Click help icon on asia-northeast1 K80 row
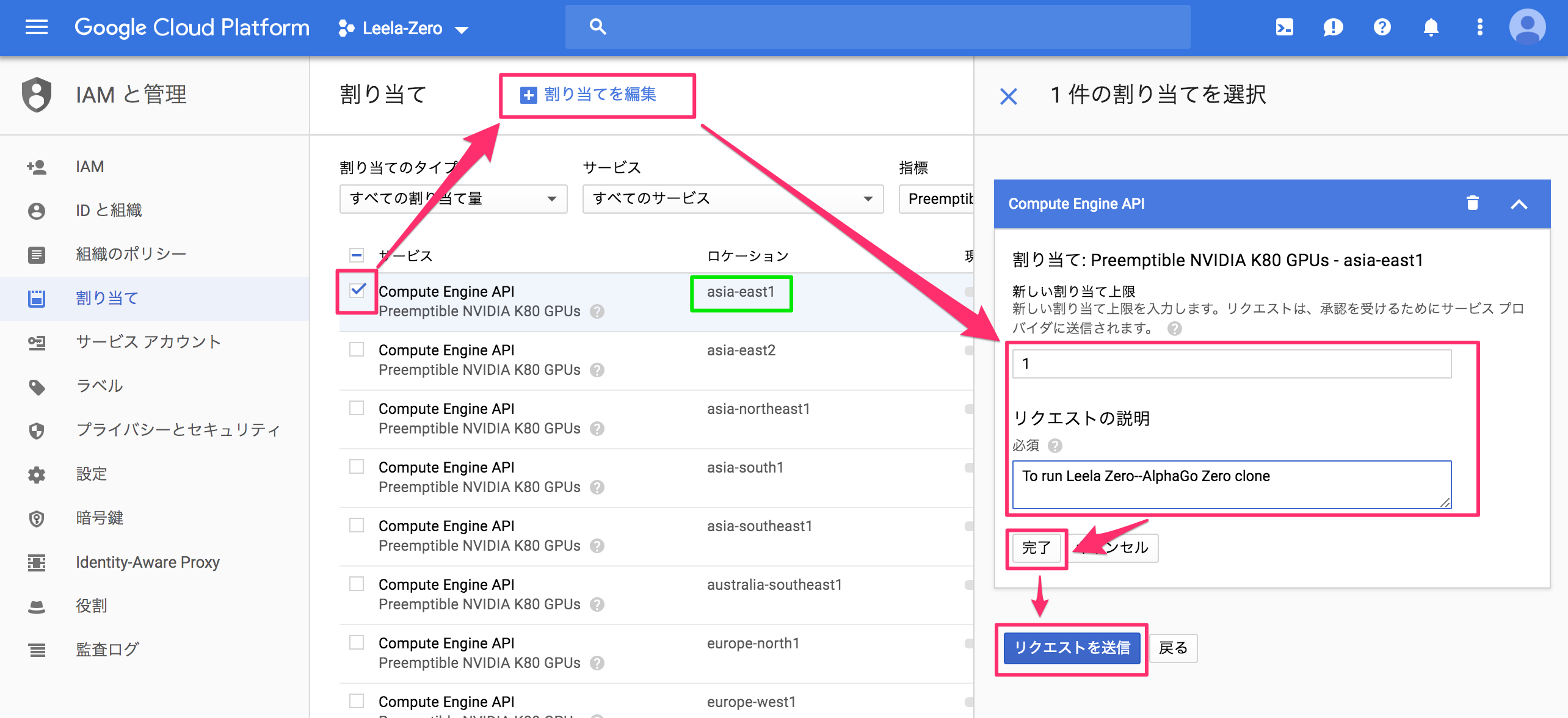Viewport: 1568px width, 718px height. click(x=597, y=429)
